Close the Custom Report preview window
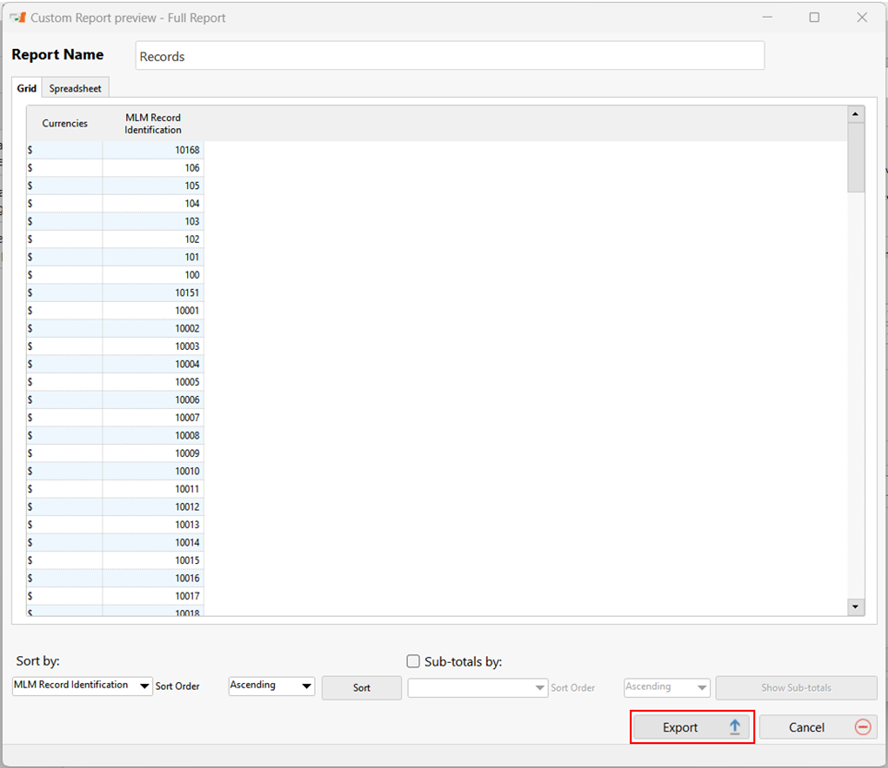This screenshot has height=768, width=888. tap(861, 18)
